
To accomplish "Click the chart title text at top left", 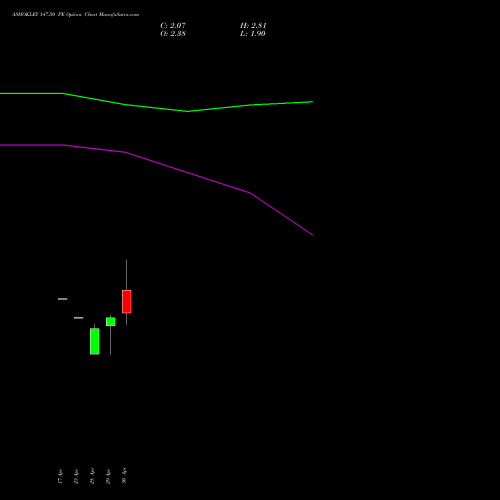I will pyautogui.click(x=76, y=15).
